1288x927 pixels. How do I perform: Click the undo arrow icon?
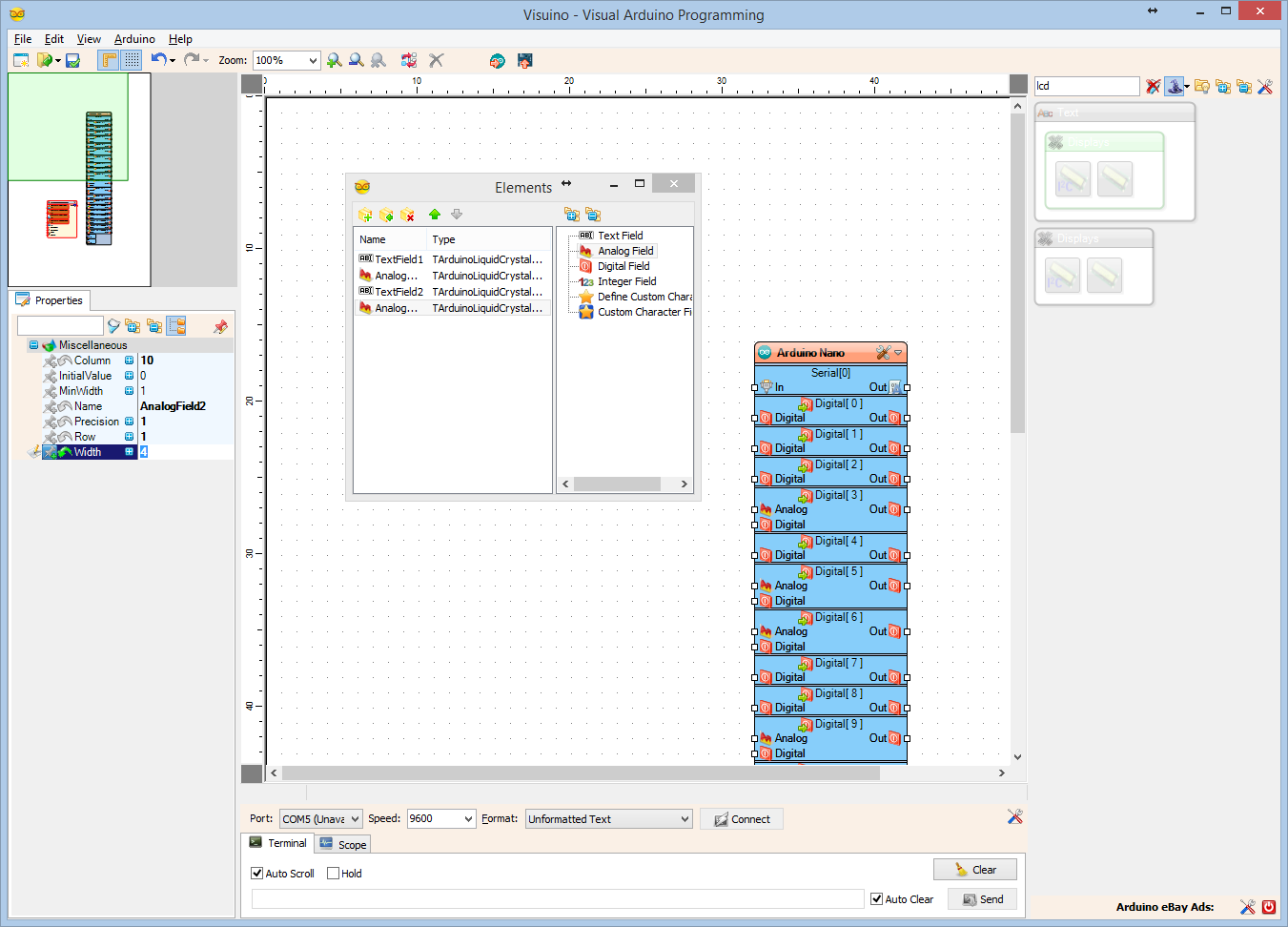(158, 60)
